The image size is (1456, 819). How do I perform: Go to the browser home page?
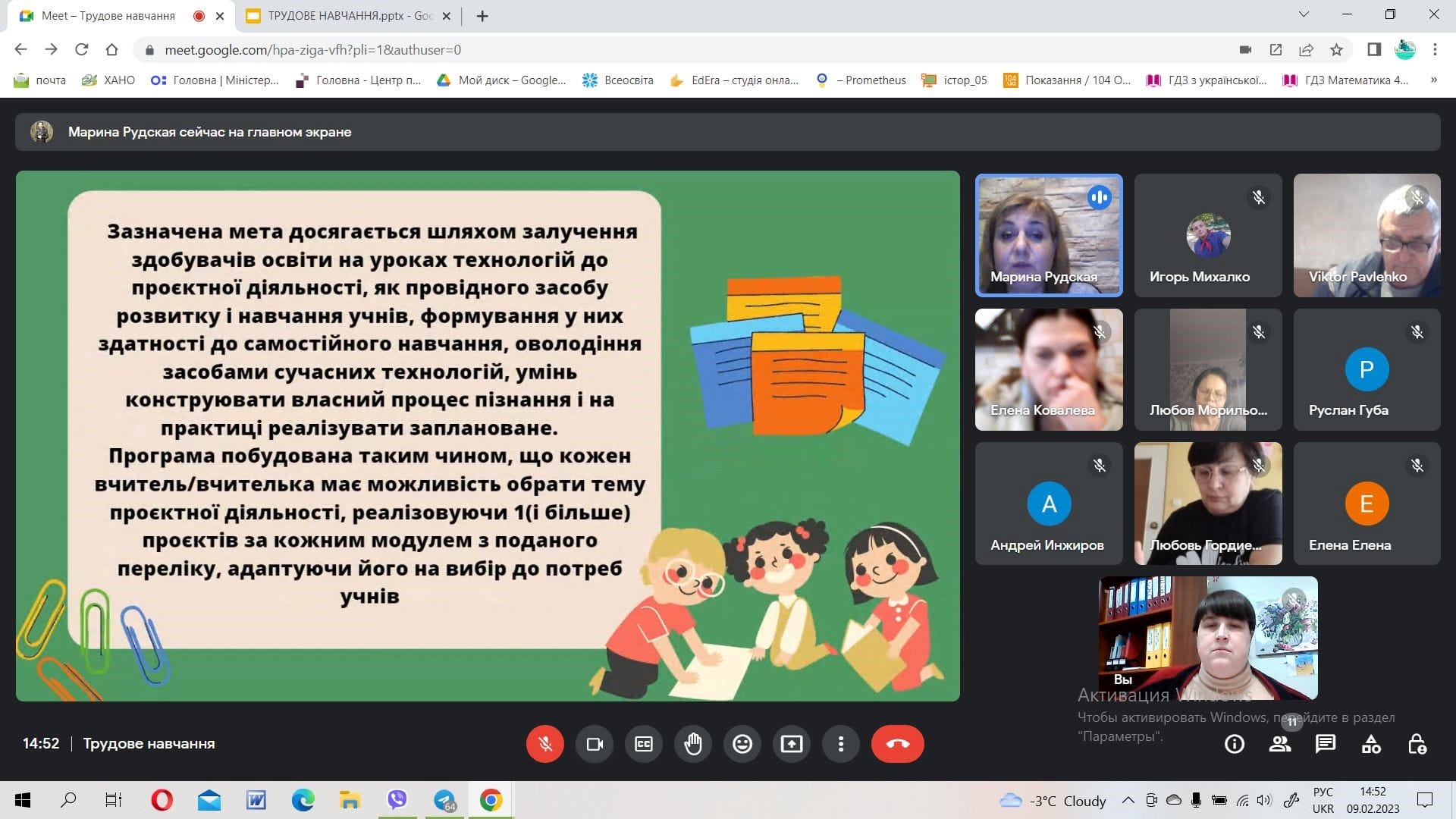click(111, 49)
